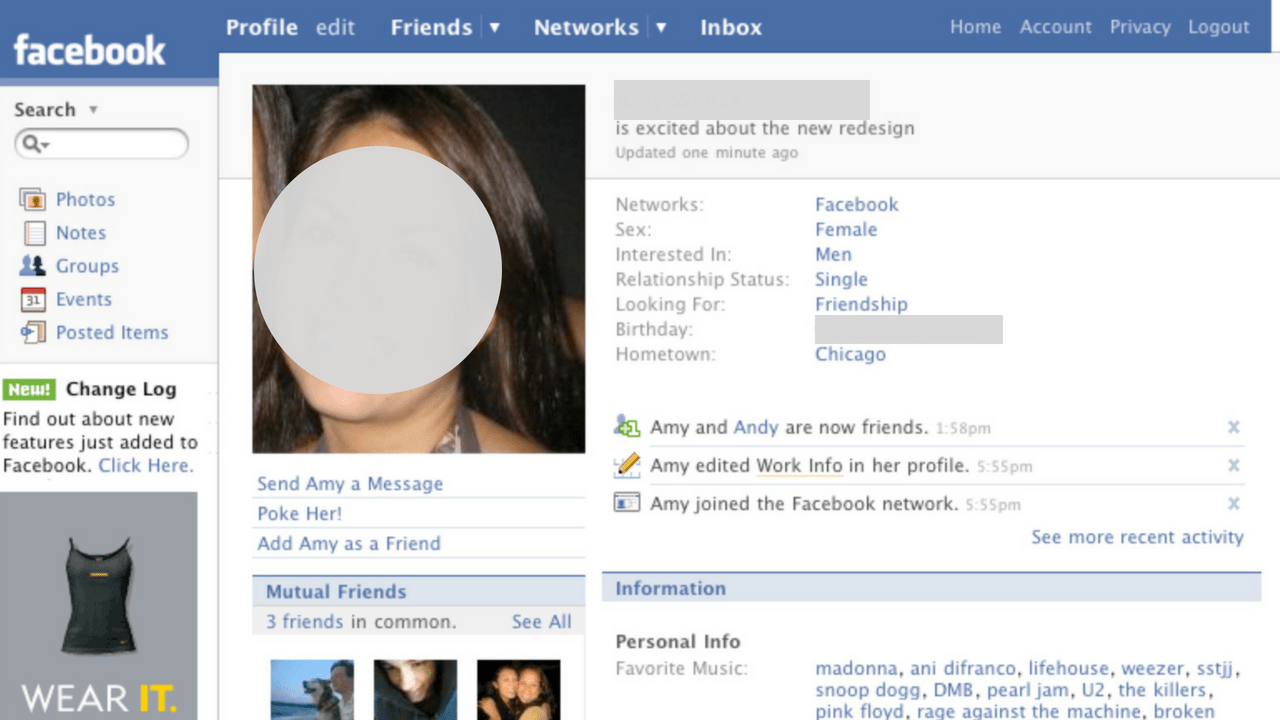This screenshot has height=720, width=1280.
Task: Click the Wear It tank top ad
Action: [98, 605]
